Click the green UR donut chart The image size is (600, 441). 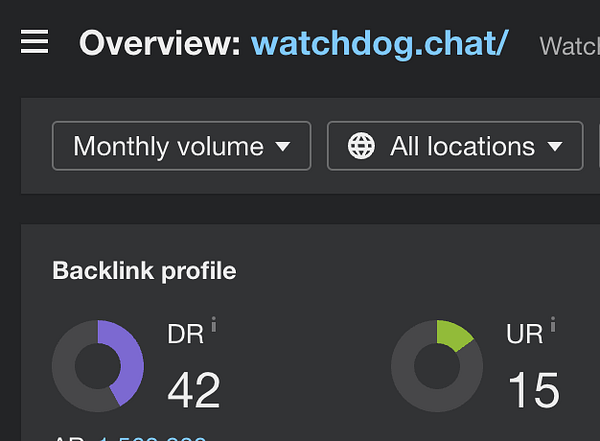pyautogui.click(x=437, y=366)
